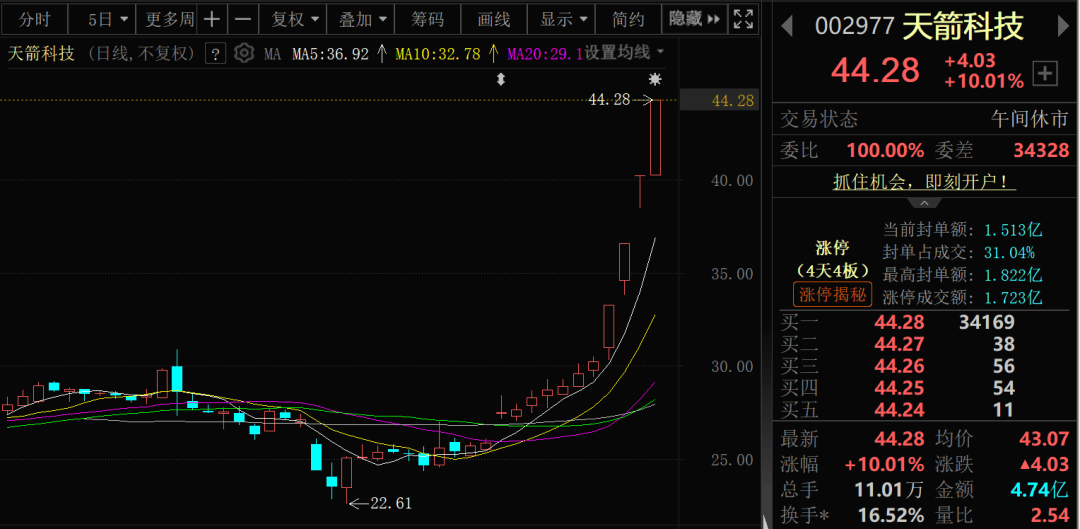Open the question mark help icon
Viewport: 1080px width, 529px height.
click(x=216, y=54)
